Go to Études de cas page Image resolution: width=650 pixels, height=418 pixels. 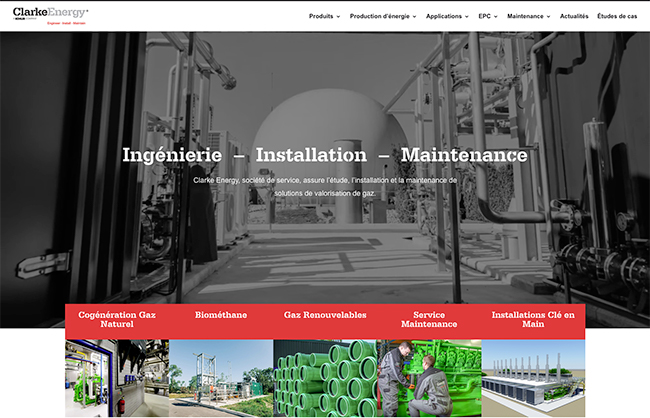617,16
